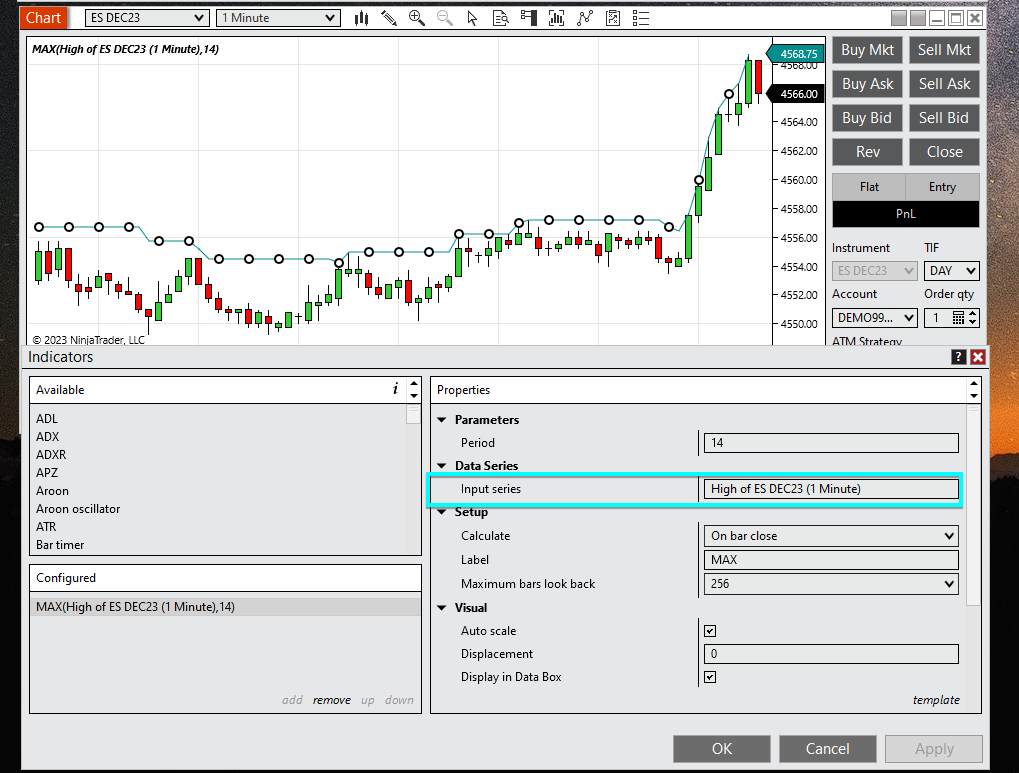Click the zoom out magnifier icon
Image resolution: width=1019 pixels, height=773 pixels.
(x=445, y=18)
